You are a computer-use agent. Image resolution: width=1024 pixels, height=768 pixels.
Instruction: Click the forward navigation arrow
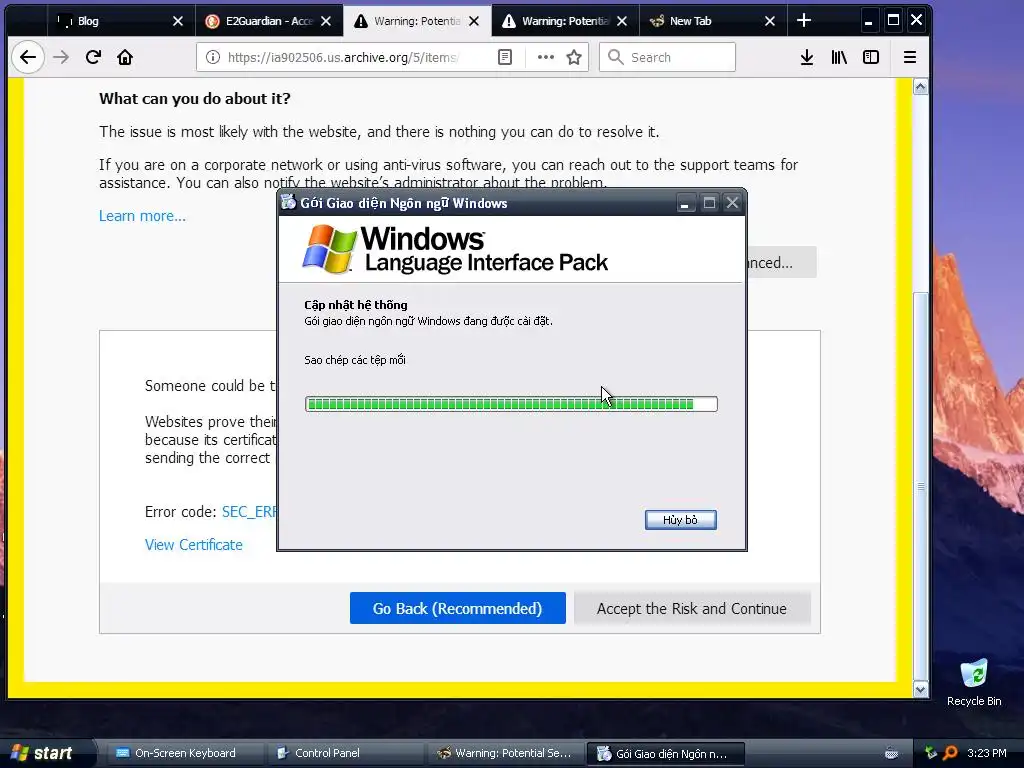(61, 57)
